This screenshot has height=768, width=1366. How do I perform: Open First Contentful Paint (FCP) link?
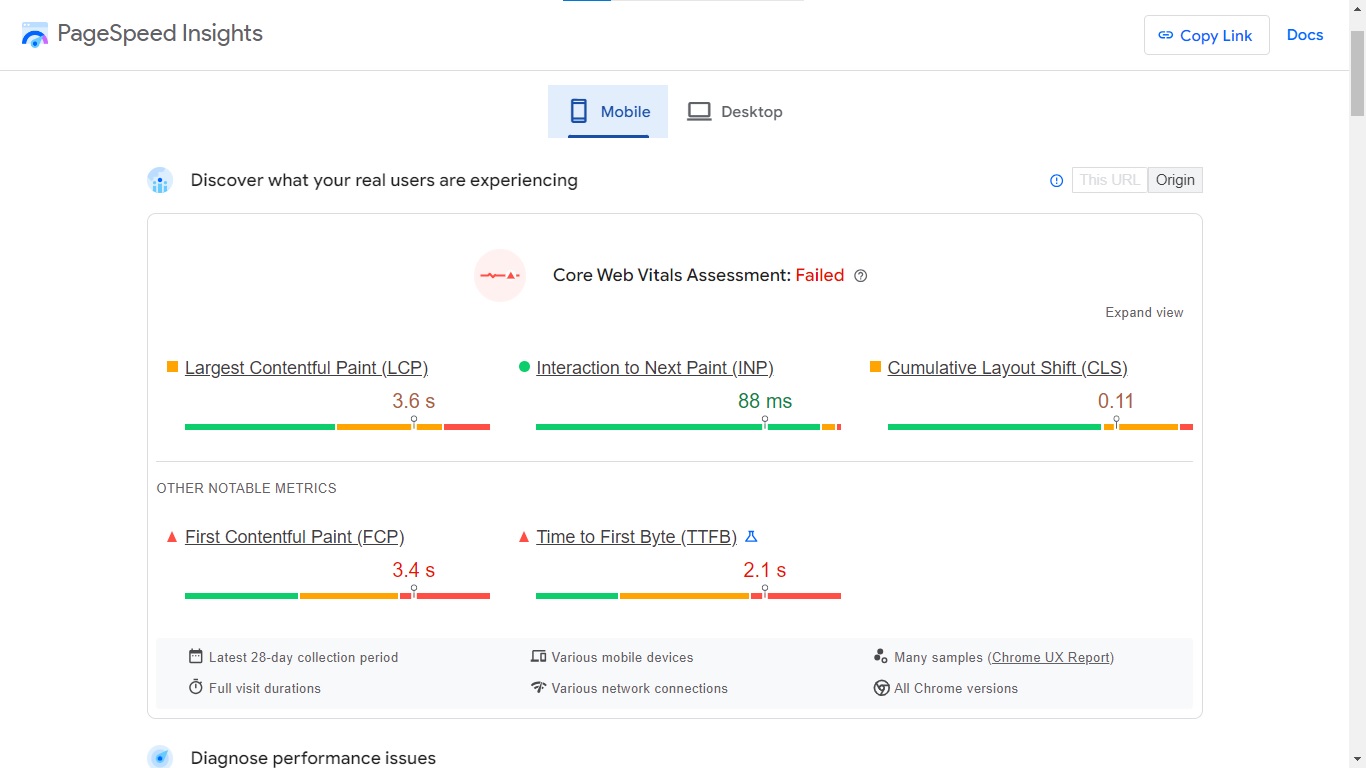click(295, 537)
